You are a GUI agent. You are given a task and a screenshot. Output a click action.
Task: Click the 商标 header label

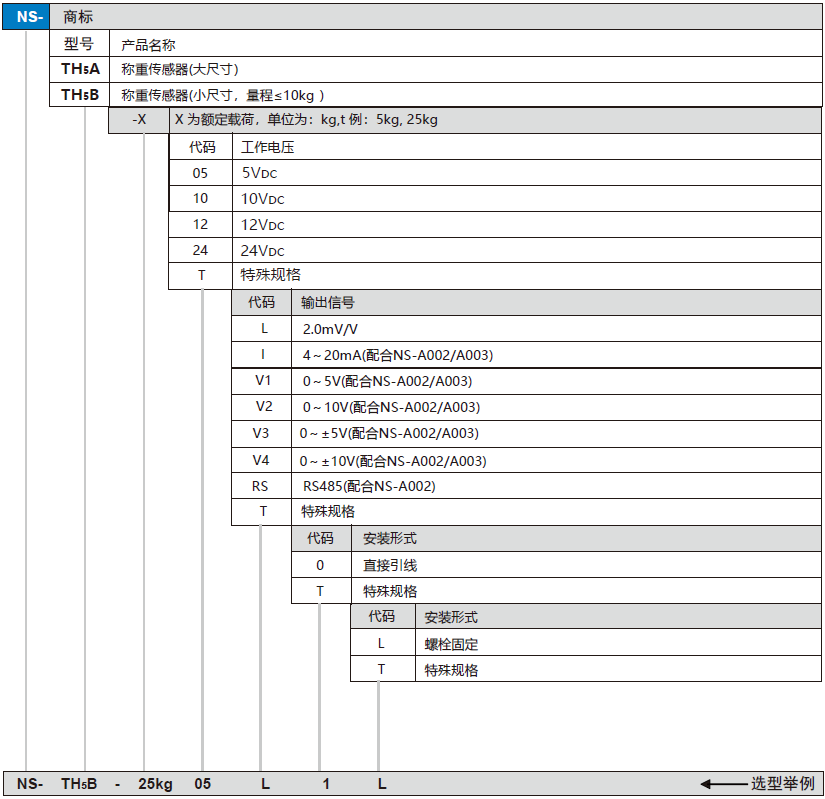(x=78, y=17)
